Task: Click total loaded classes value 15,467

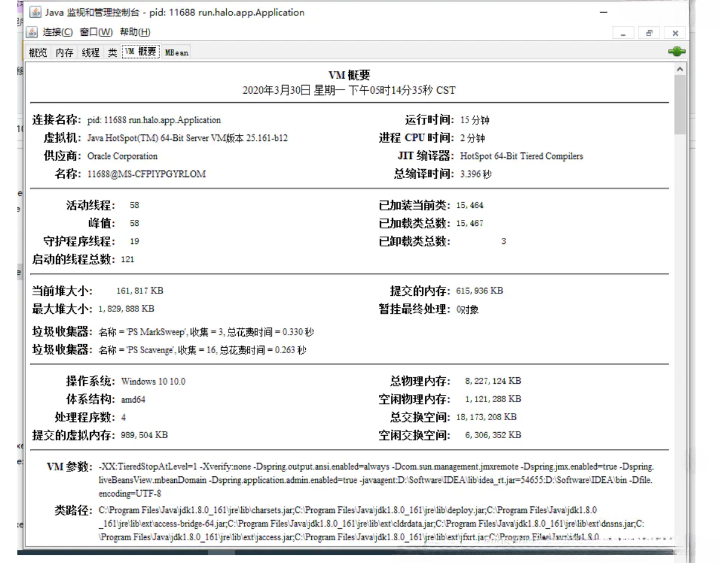Action: coord(469,223)
